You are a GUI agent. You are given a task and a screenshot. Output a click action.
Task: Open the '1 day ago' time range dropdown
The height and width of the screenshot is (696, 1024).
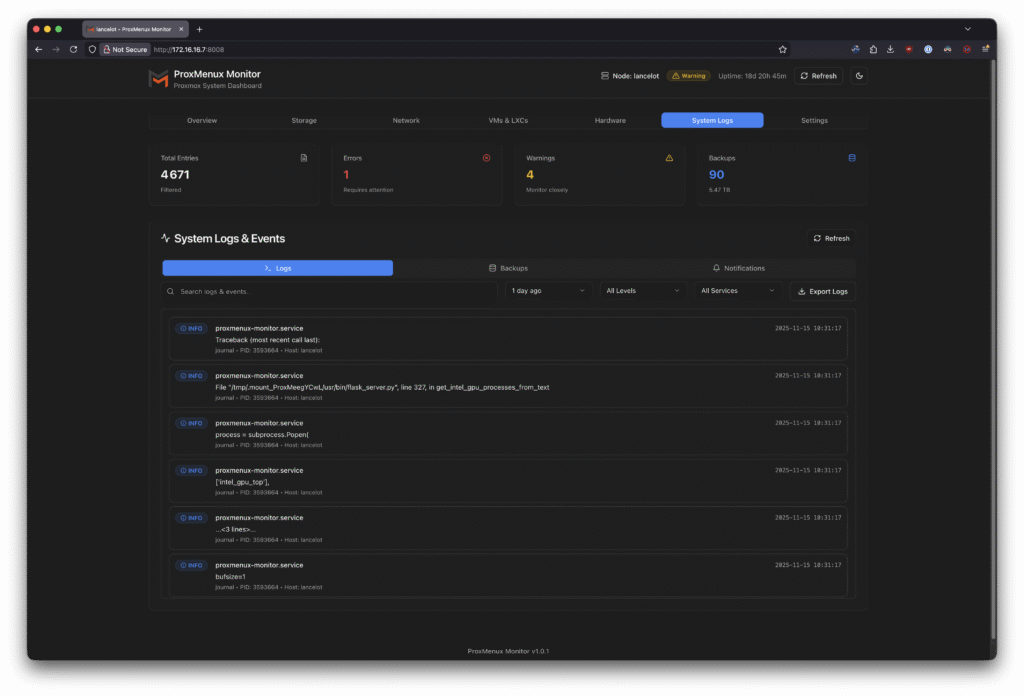pyautogui.click(x=549, y=291)
